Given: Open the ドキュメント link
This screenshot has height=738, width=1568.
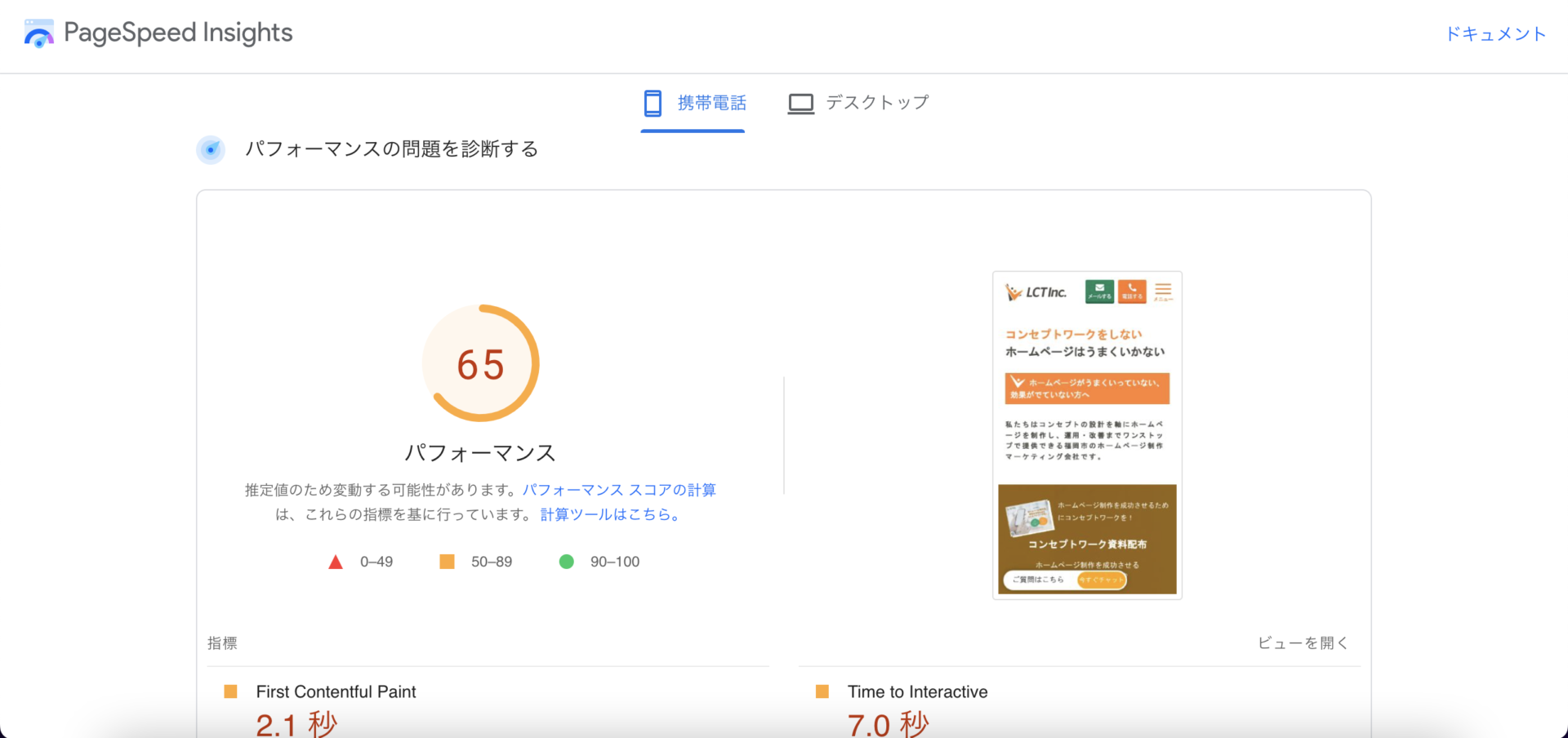Looking at the screenshot, I should pyautogui.click(x=1495, y=33).
